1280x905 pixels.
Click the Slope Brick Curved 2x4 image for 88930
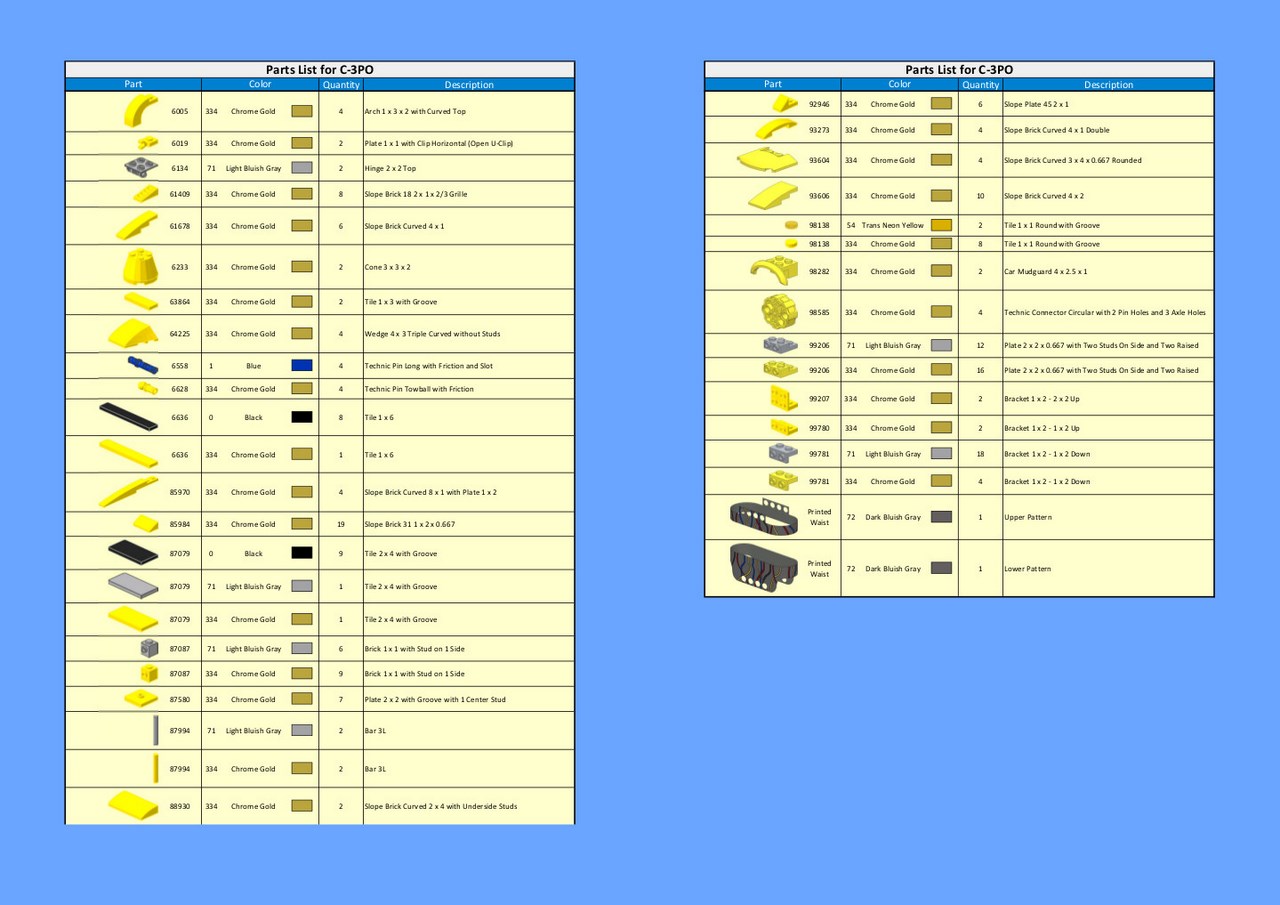(133, 805)
